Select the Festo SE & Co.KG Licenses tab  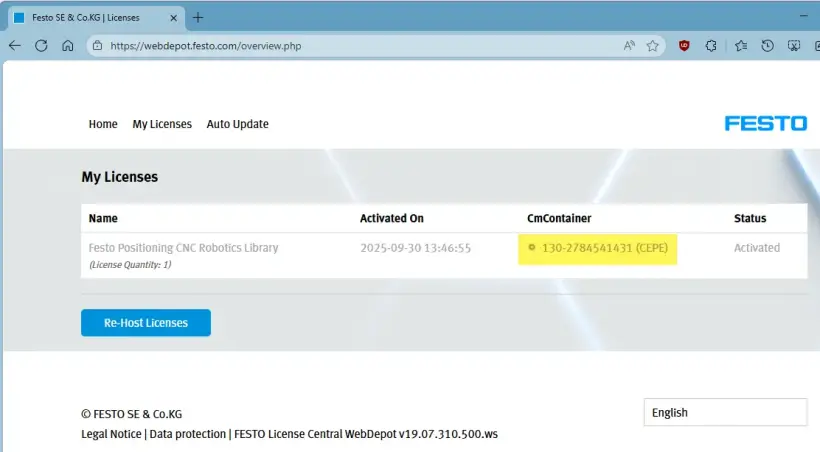pos(96,18)
